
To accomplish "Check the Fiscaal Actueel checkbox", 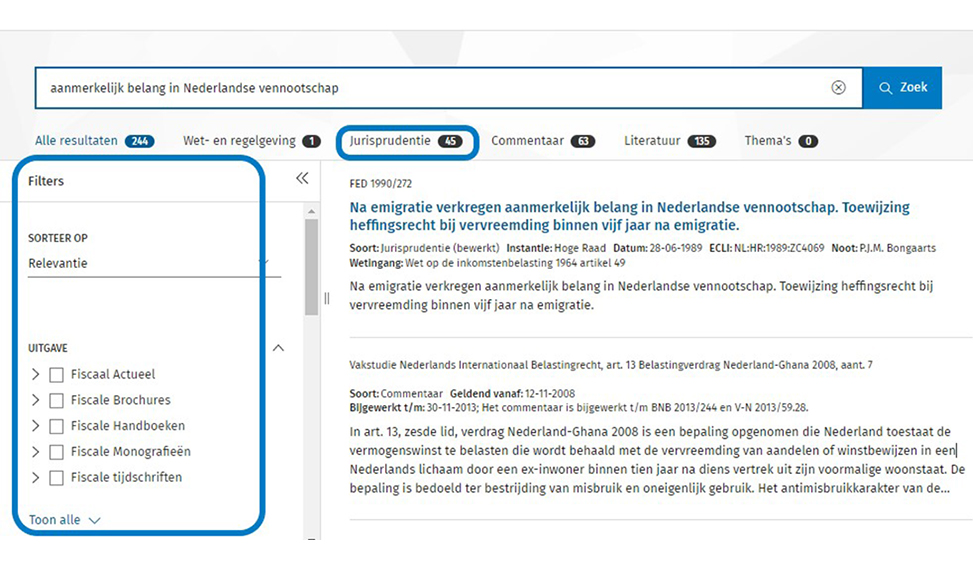I will [x=57, y=375].
